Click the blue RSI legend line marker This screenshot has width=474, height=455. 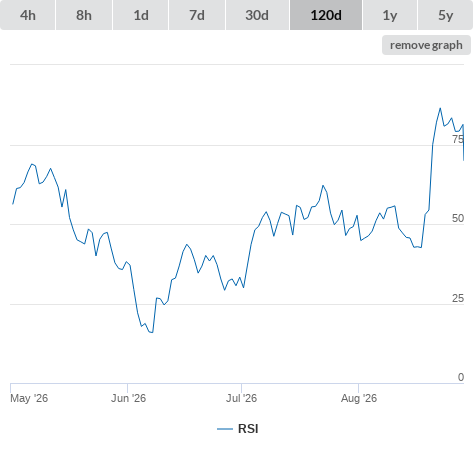pos(225,429)
